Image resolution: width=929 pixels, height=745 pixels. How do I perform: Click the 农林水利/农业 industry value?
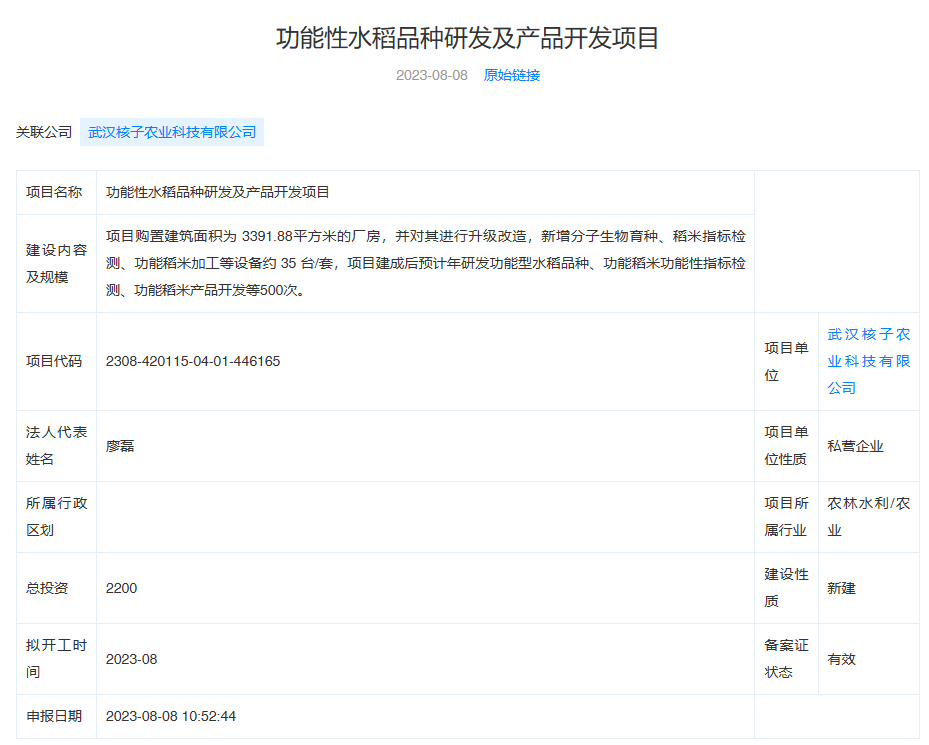868,517
